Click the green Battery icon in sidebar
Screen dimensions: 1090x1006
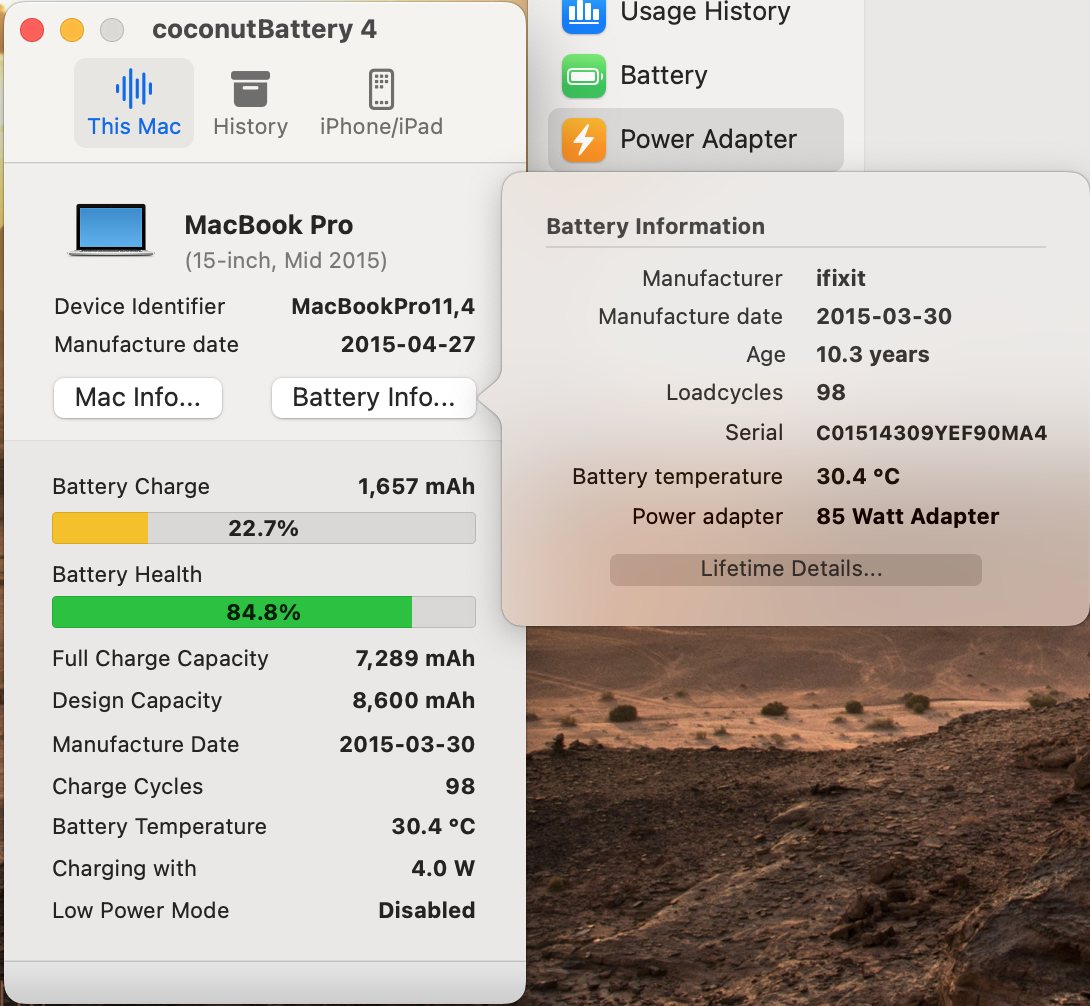(x=584, y=76)
